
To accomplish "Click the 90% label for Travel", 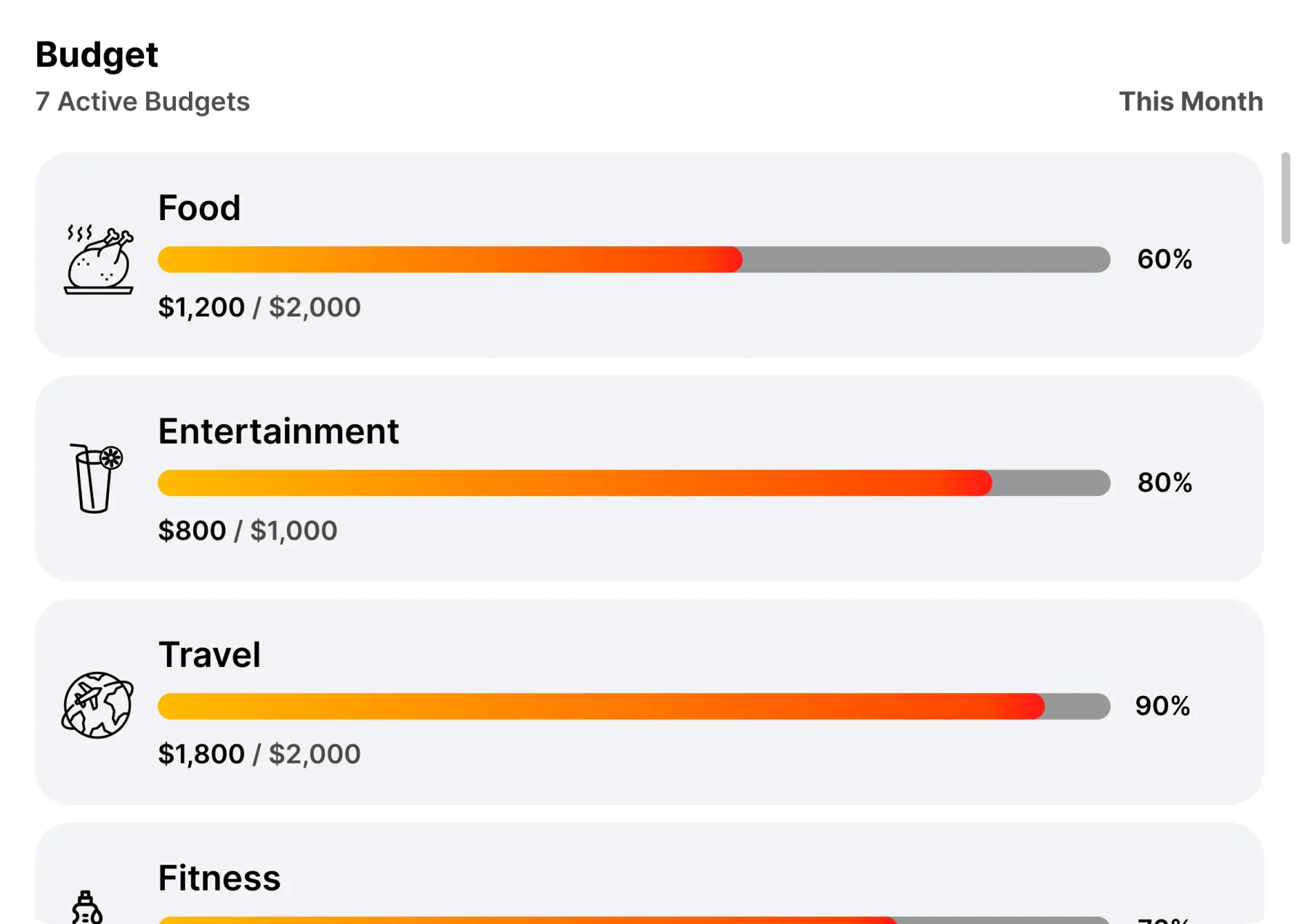I will pyautogui.click(x=1162, y=706).
